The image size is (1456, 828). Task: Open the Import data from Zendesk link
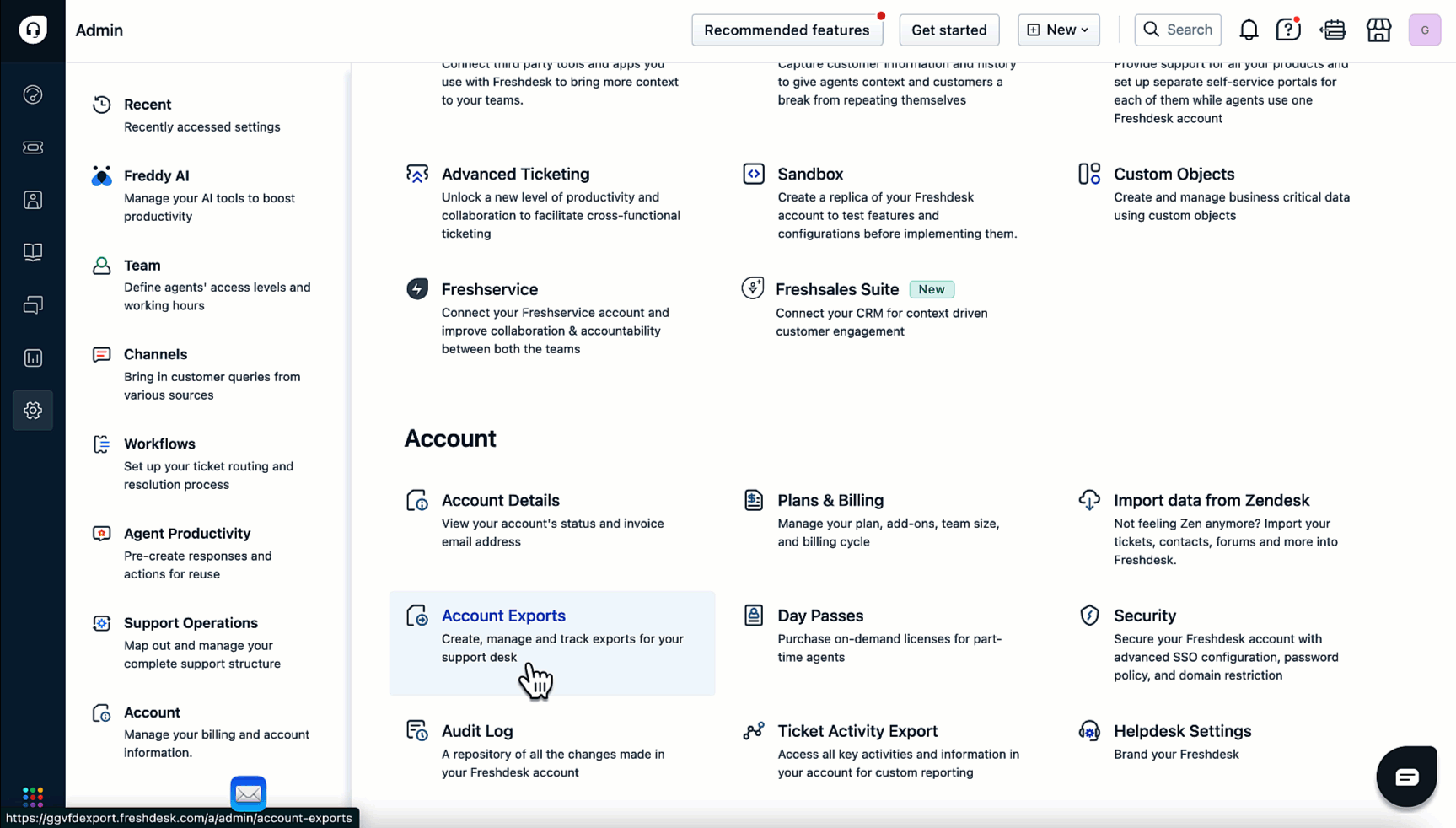click(1212, 500)
